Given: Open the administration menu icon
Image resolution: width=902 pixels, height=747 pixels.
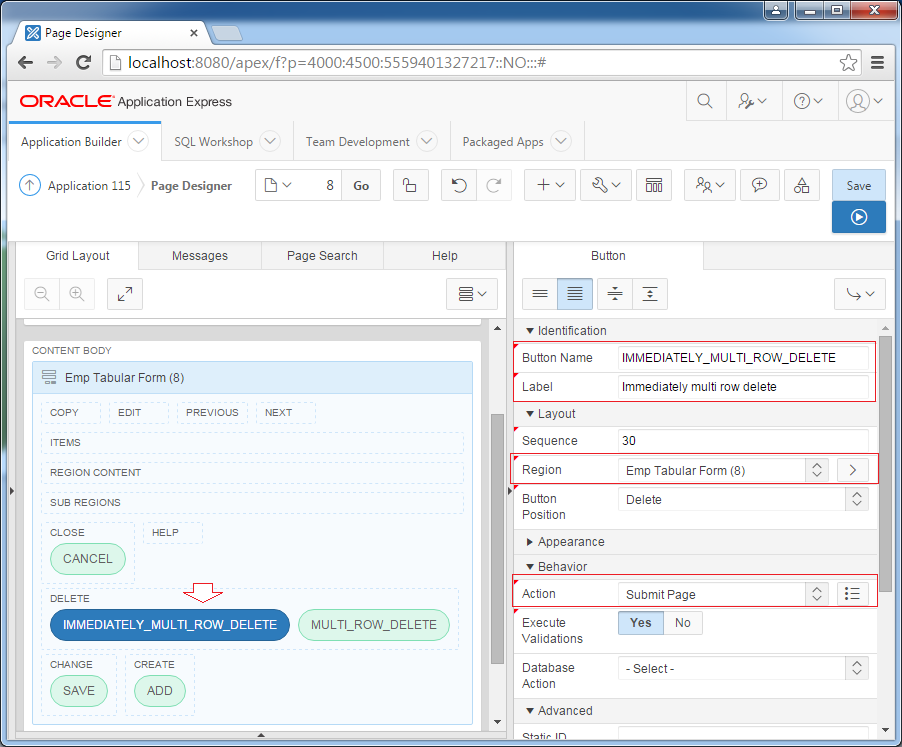Looking at the screenshot, I should 752,101.
